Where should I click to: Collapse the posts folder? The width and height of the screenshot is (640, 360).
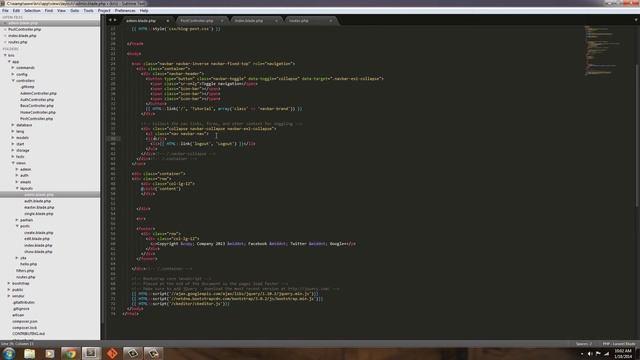(17, 226)
